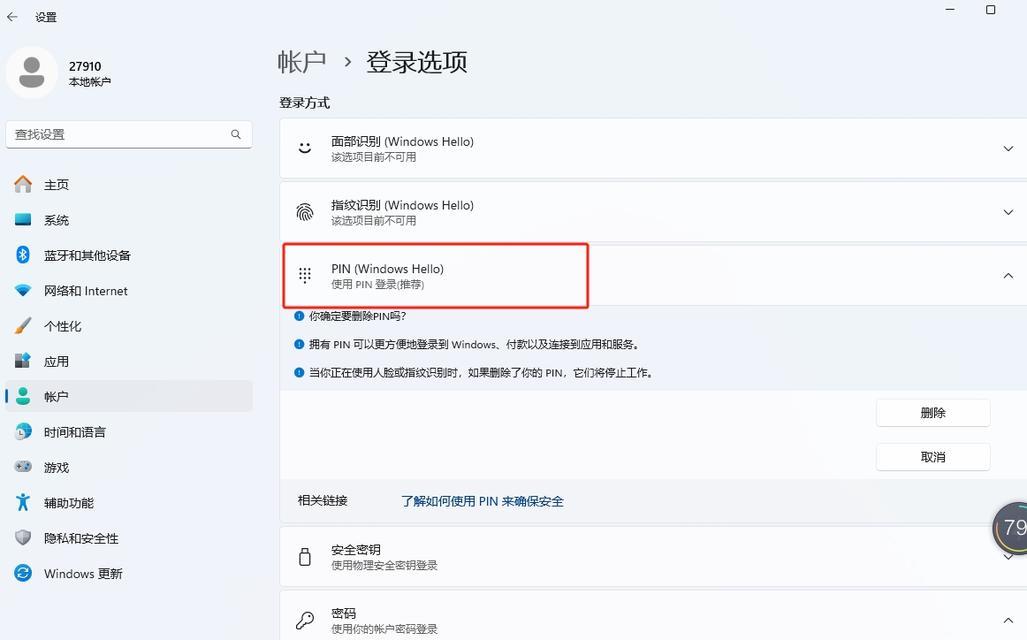Click the 使用你的帐户密码登录 description
The height and width of the screenshot is (640, 1027).
click(384, 629)
